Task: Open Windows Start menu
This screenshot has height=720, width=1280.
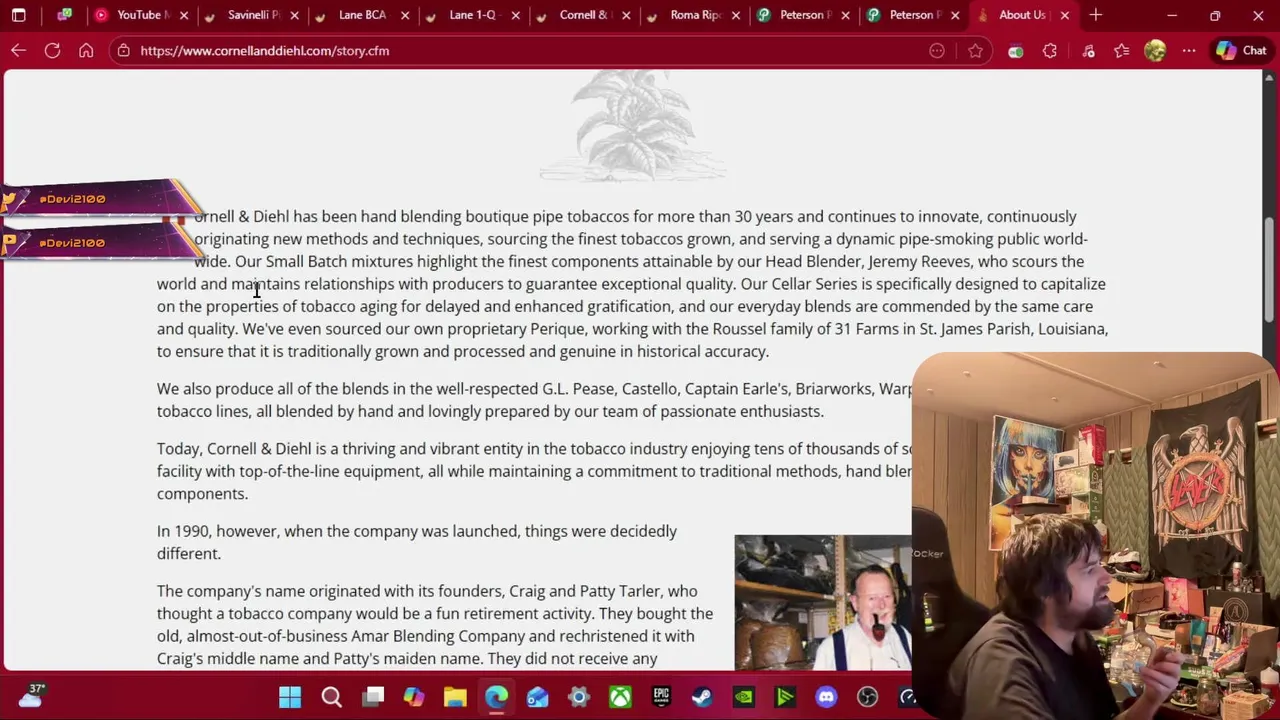Action: click(290, 697)
